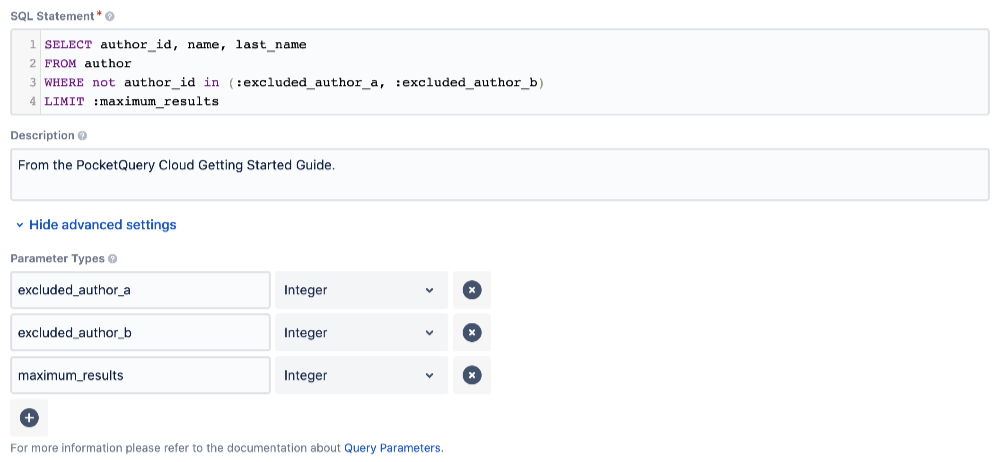Click into the Description text box
The height and width of the screenshot is (462, 1000).
pyautogui.click(x=500, y=175)
